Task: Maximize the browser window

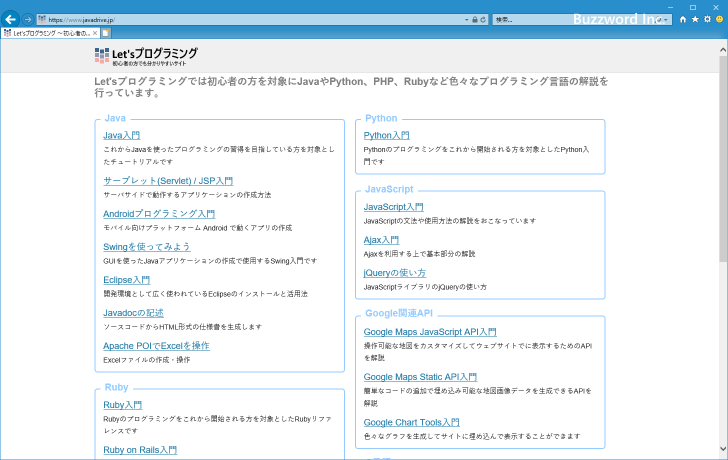Action: [693, 7]
